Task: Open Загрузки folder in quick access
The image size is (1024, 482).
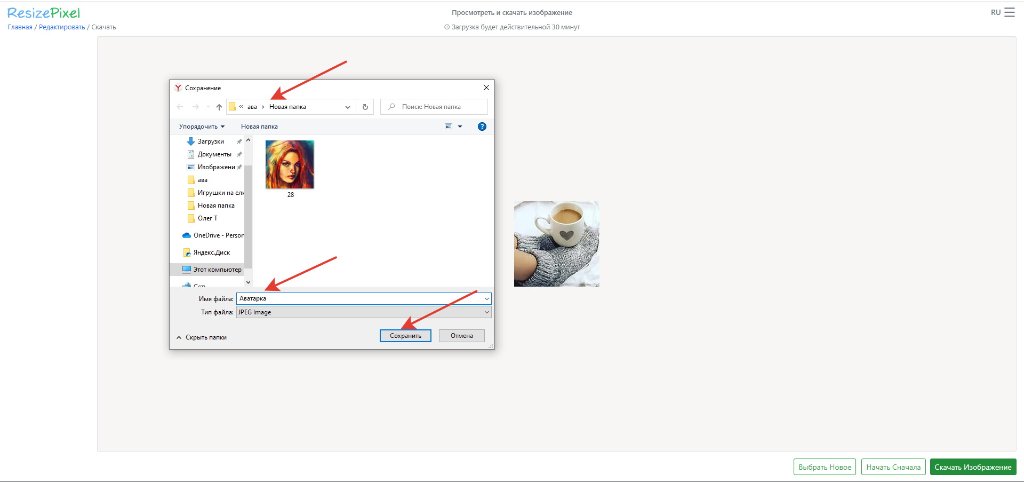Action: [210, 142]
